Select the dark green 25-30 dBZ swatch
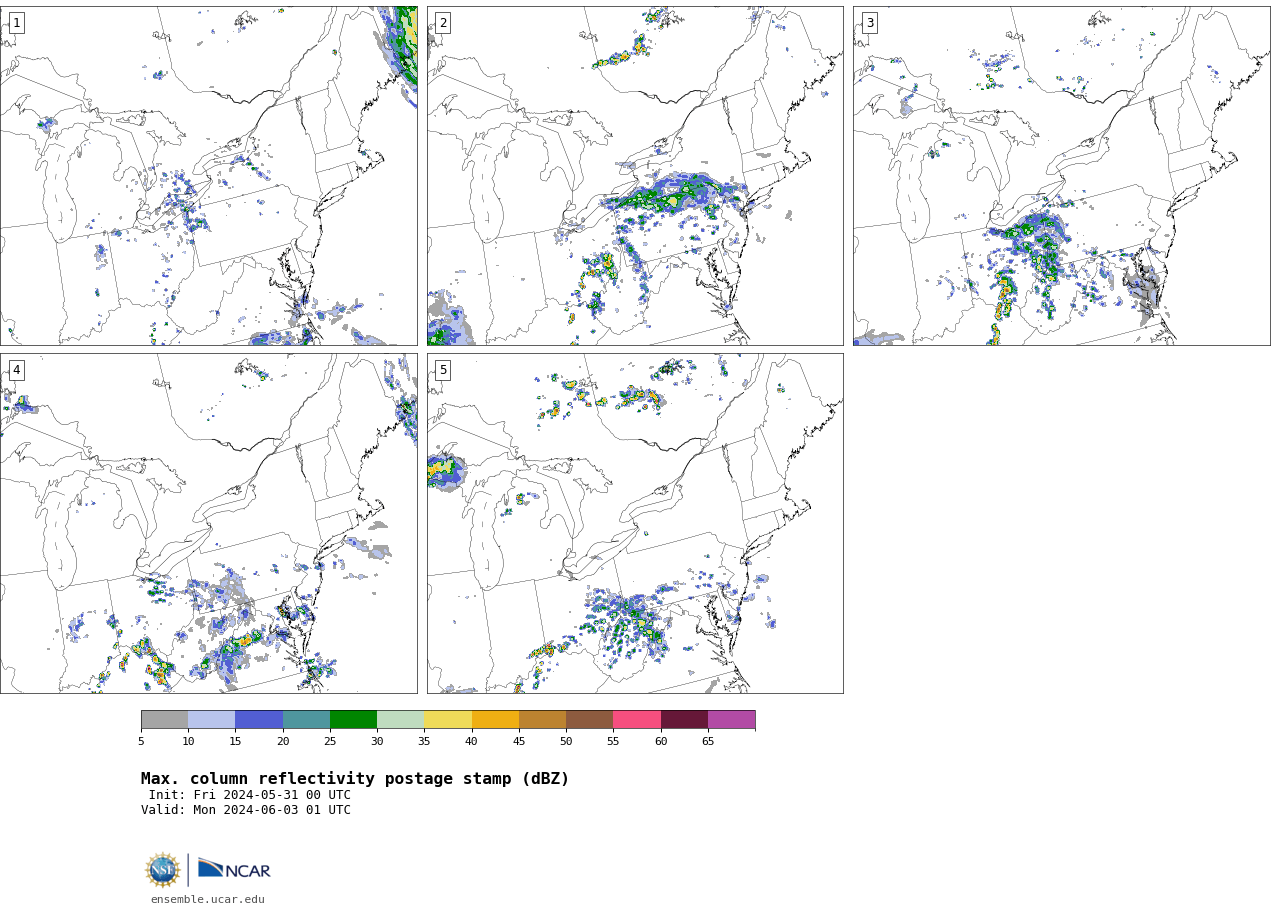Image resolution: width=1280 pixels, height=910 pixels. pyautogui.click(x=353, y=720)
